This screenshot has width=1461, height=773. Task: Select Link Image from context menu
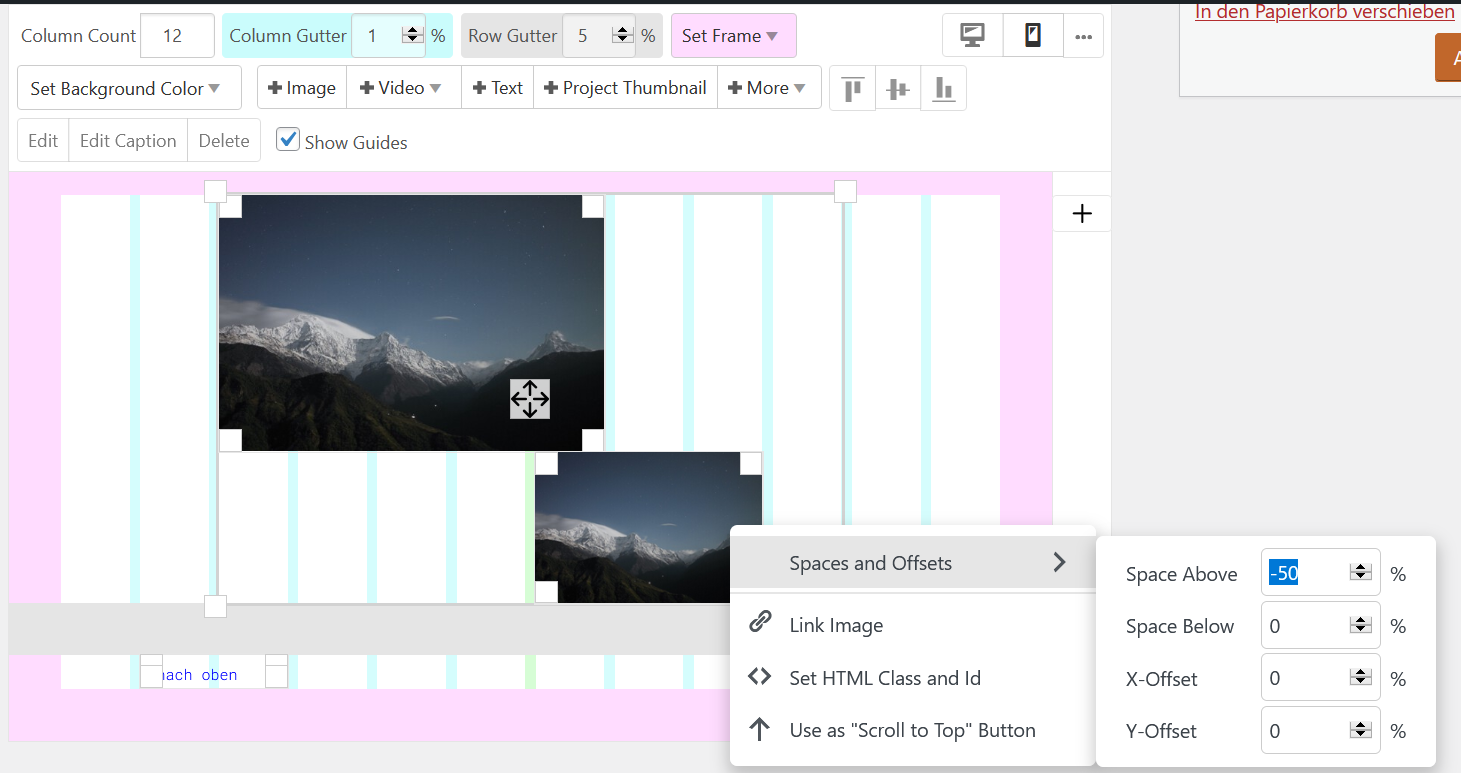836,626
